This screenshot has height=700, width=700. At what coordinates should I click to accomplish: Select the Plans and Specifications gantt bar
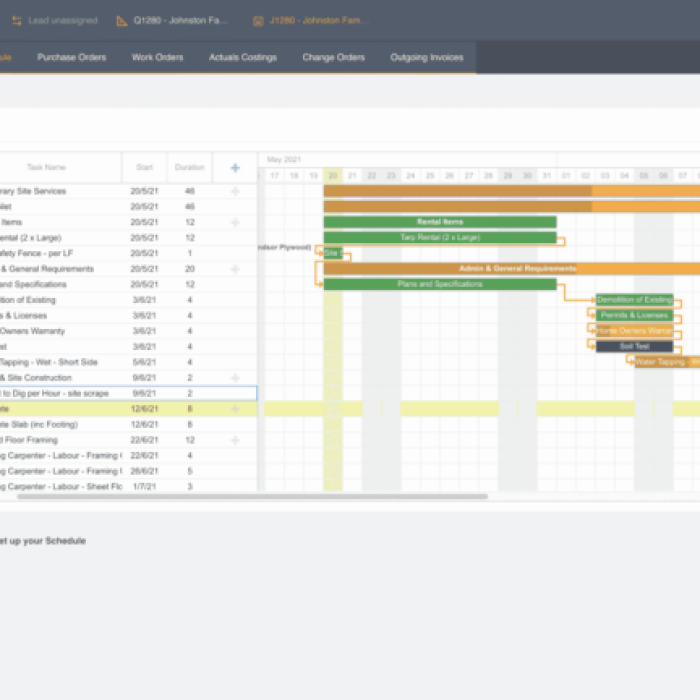[440, 284]
